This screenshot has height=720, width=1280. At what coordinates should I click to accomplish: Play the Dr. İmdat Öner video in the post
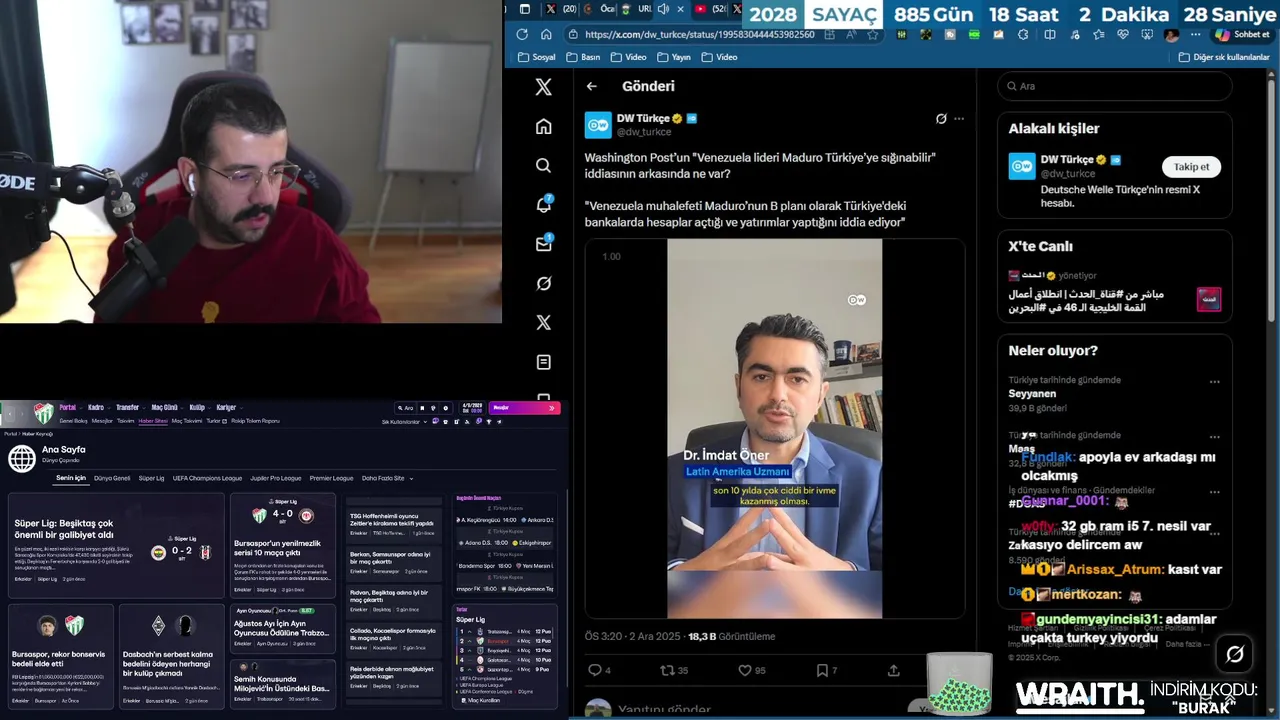click(x=775, y=428)
